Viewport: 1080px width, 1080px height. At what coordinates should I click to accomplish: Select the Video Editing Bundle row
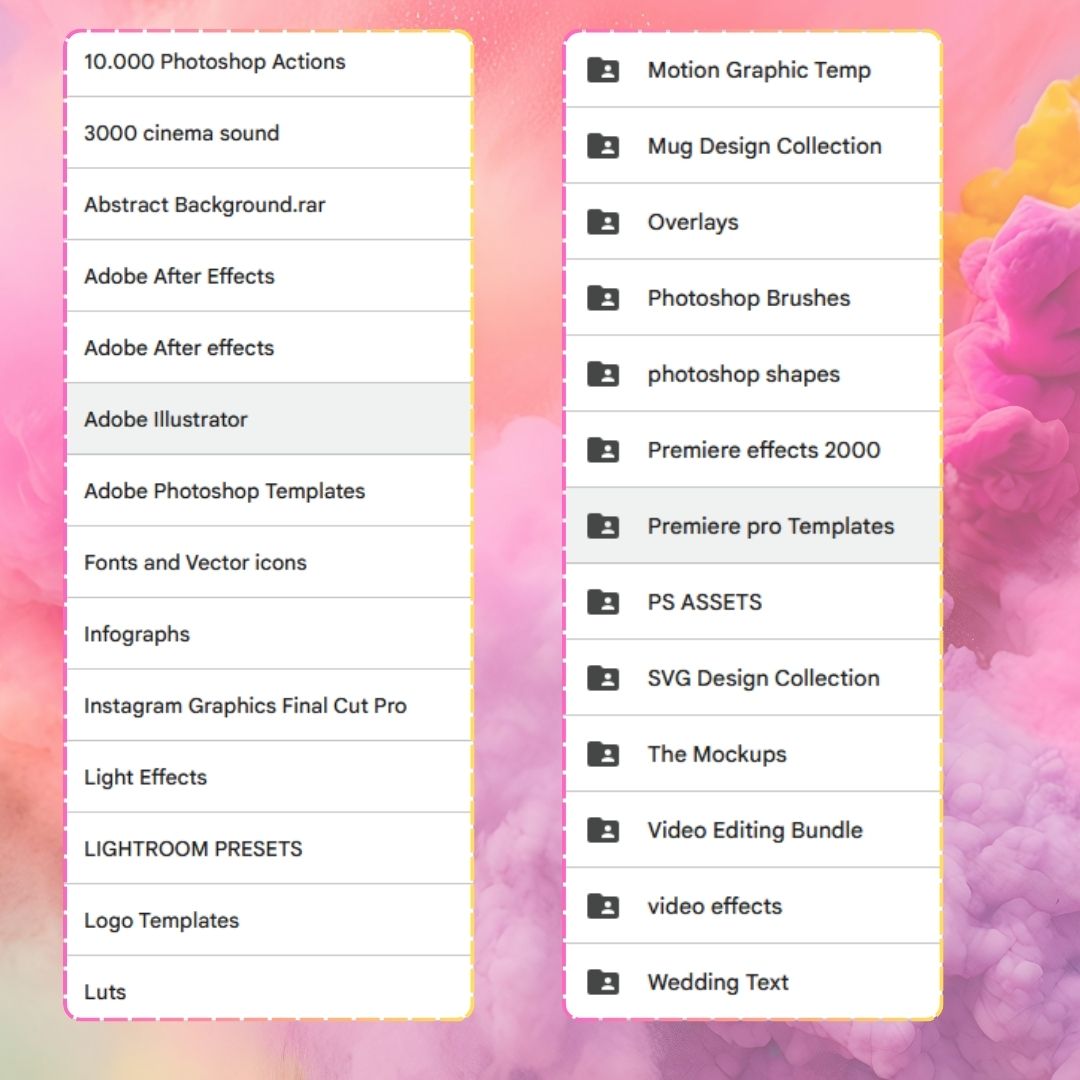click(x=754, y=830)
